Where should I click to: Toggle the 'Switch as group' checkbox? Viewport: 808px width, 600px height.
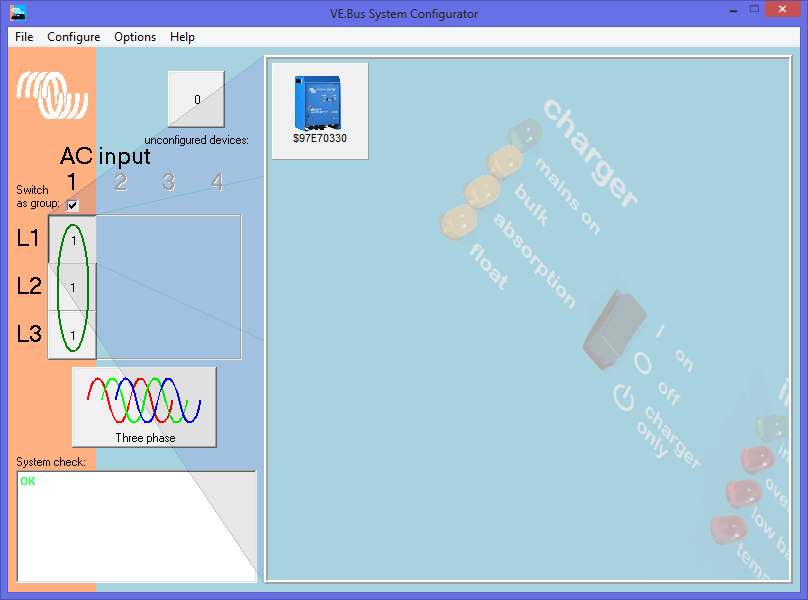pyautogui.click(x=72, y=205)
